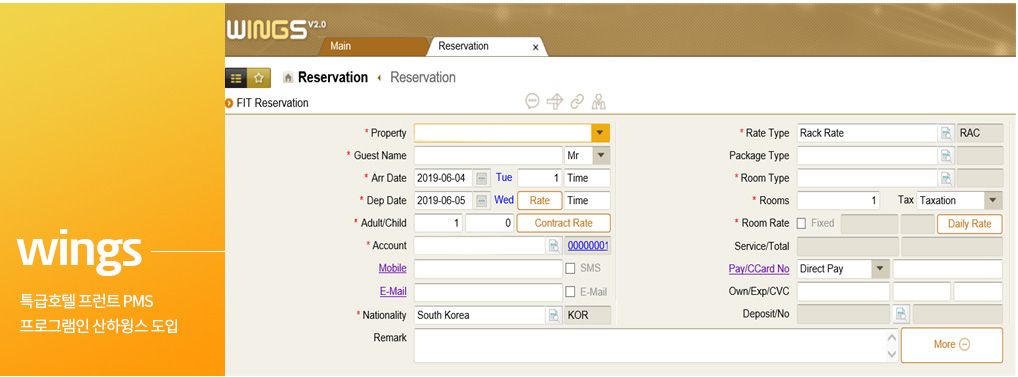Click the favorites star icon
The width and height of the screenshot is (1018, 377).
(x=258, y=78)
